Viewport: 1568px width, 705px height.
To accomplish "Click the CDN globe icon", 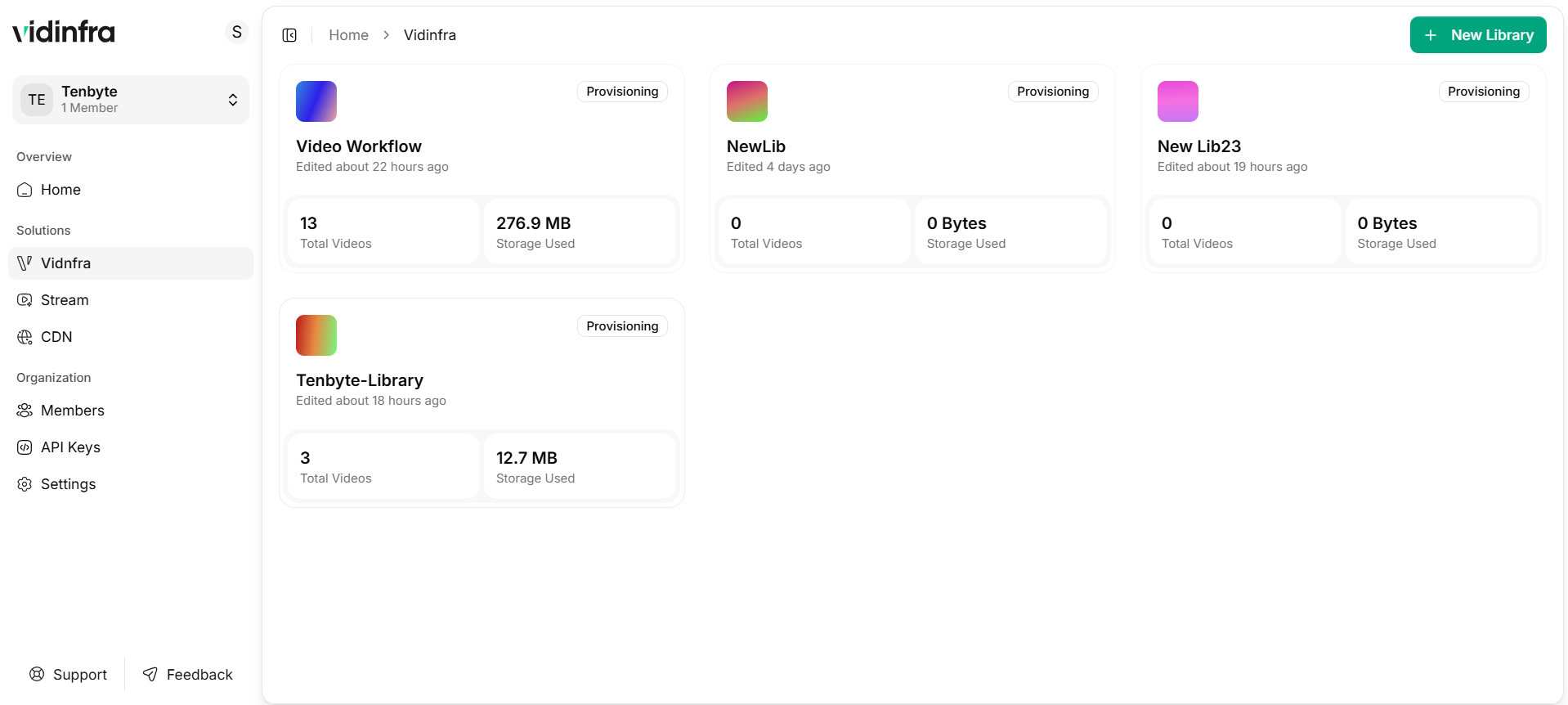I will pyautogui.click(x=25, y=337).
